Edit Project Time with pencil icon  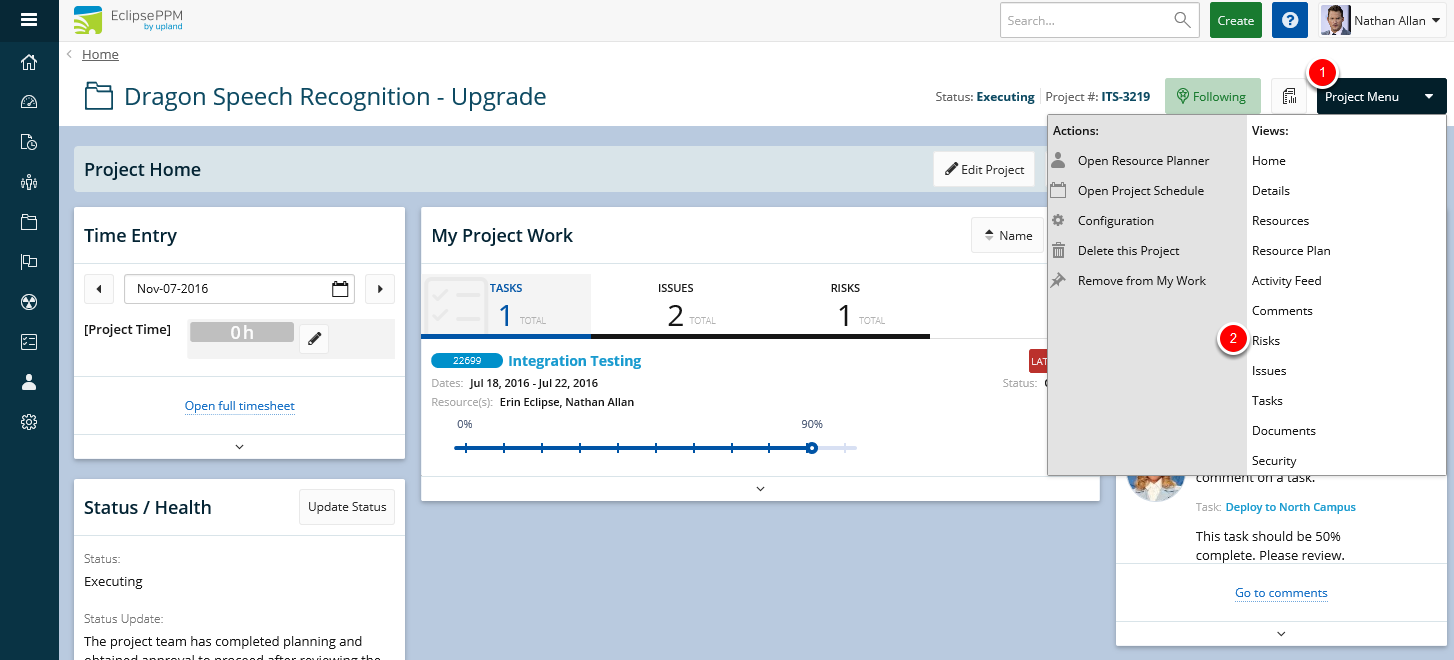coord(314,339)
